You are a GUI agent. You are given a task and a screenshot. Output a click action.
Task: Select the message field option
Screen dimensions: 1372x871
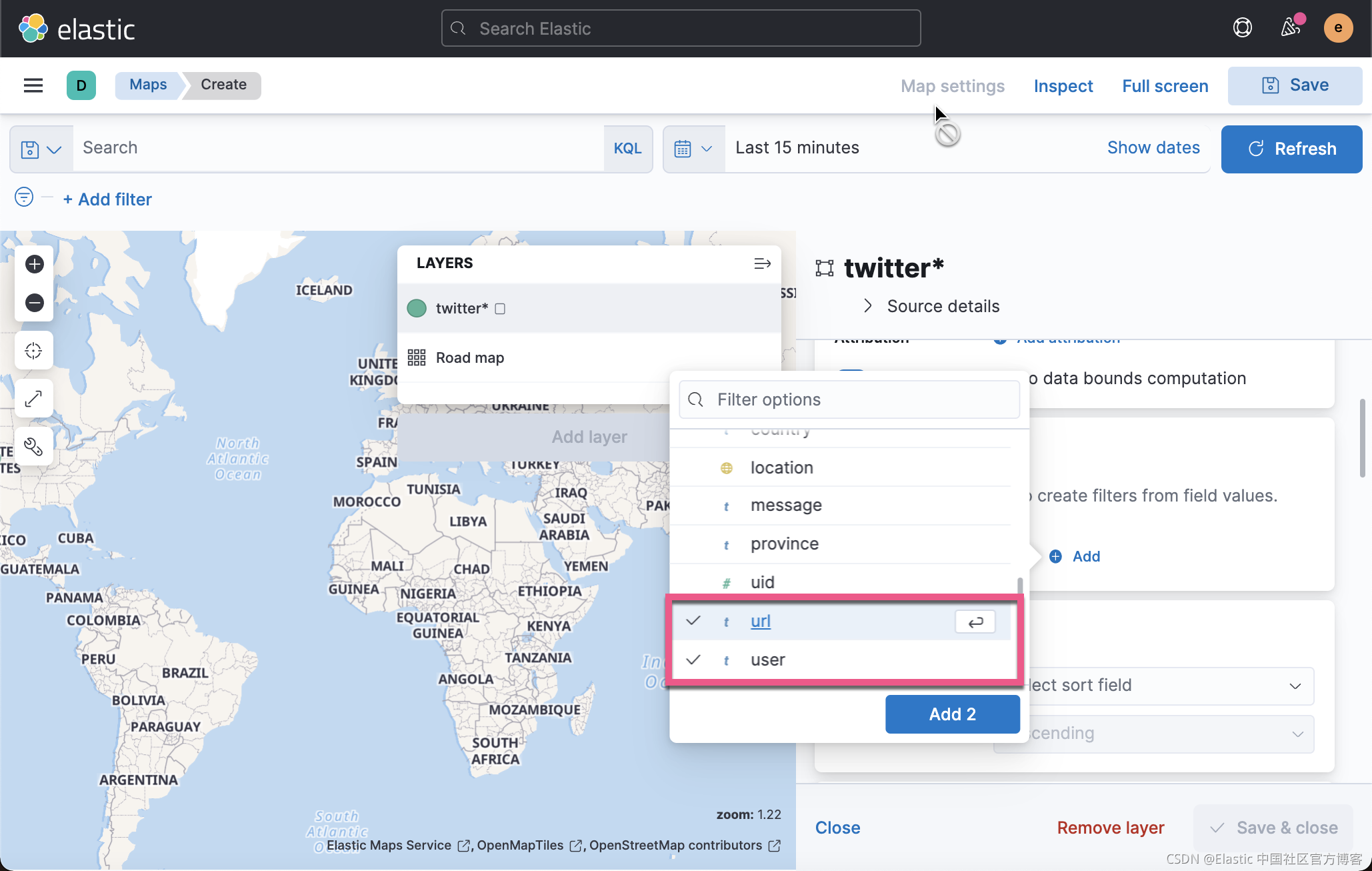840,506
